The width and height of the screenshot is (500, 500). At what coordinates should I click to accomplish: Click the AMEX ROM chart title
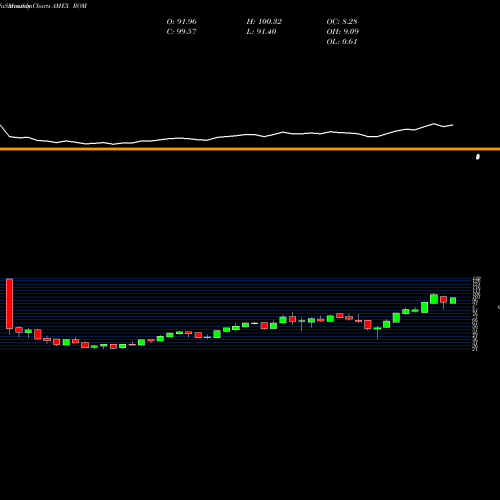click(70, 6)
